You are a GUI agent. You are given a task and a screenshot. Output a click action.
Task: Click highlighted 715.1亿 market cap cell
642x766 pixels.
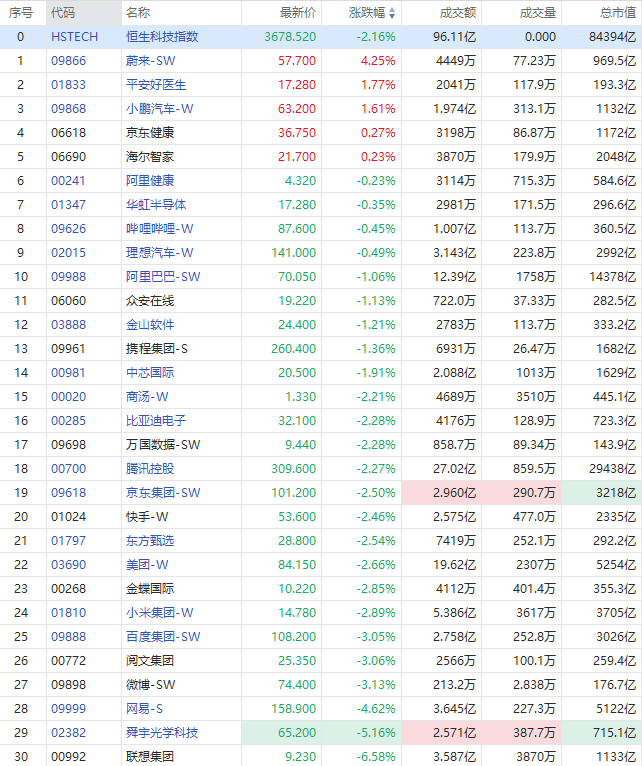pyautogui.click(x=601, y=732)
